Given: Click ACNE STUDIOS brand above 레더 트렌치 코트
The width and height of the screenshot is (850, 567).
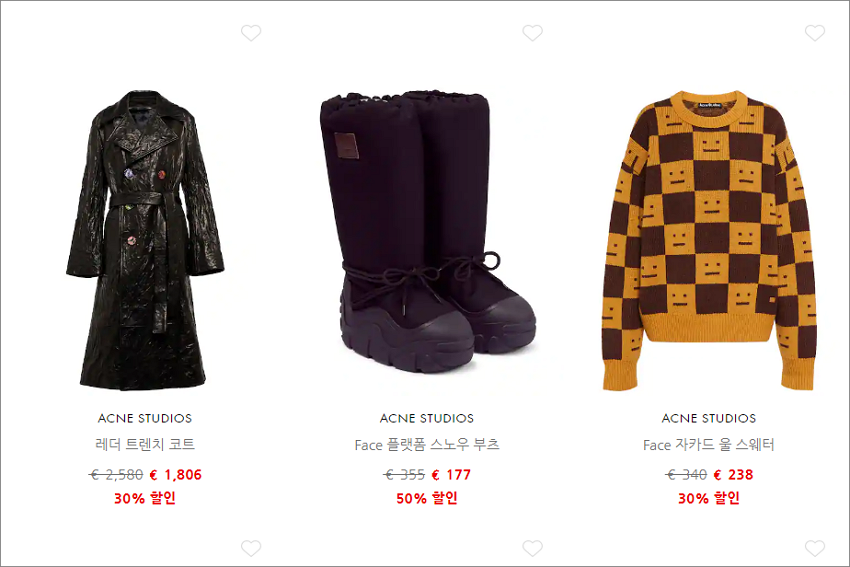Looking at the screenshot, I should [145, 418].
